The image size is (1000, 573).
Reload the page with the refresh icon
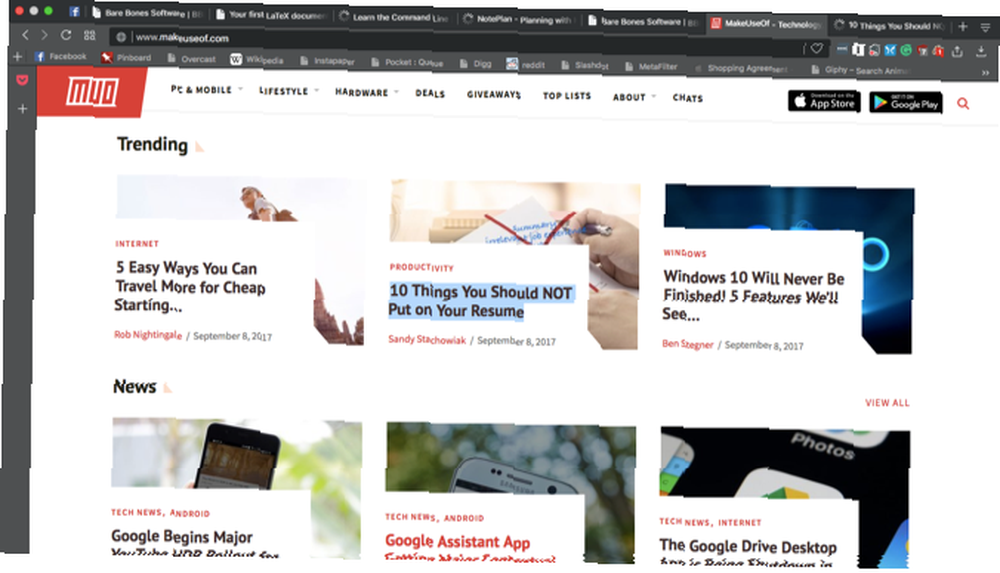(x=66, y=34)
